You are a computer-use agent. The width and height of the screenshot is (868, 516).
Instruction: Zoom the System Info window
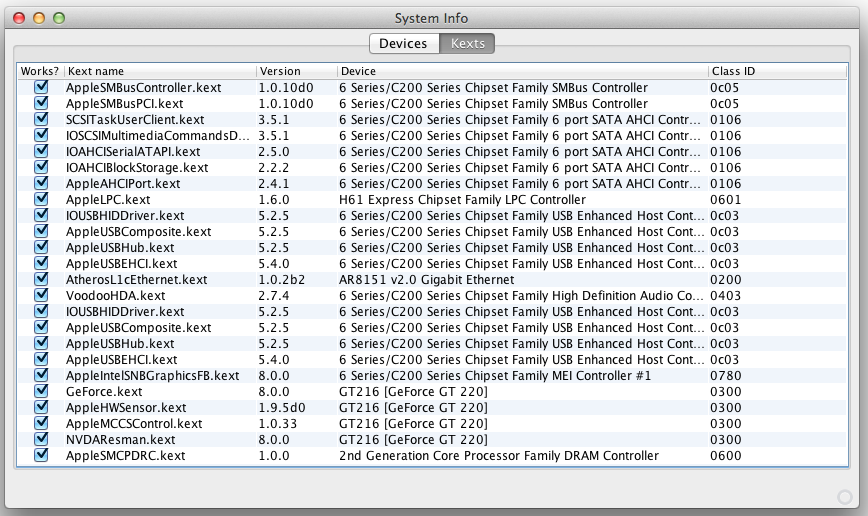pos(59,18)
